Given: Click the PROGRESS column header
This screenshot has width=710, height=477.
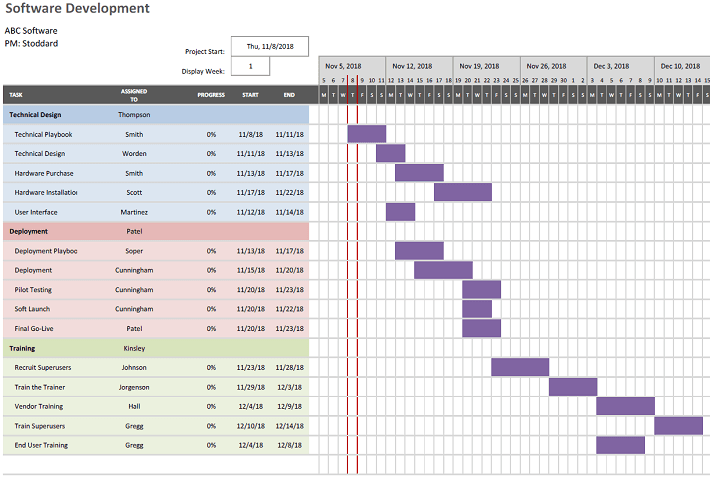Looking at the screenshot, I should click(x=211, y=95).
